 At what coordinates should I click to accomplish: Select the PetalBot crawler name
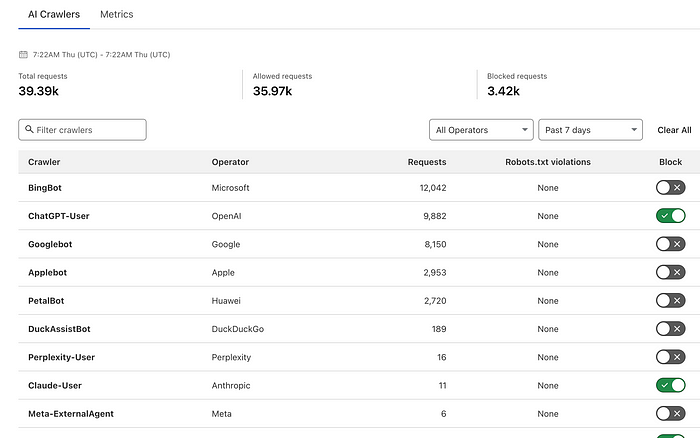(46, 301)
